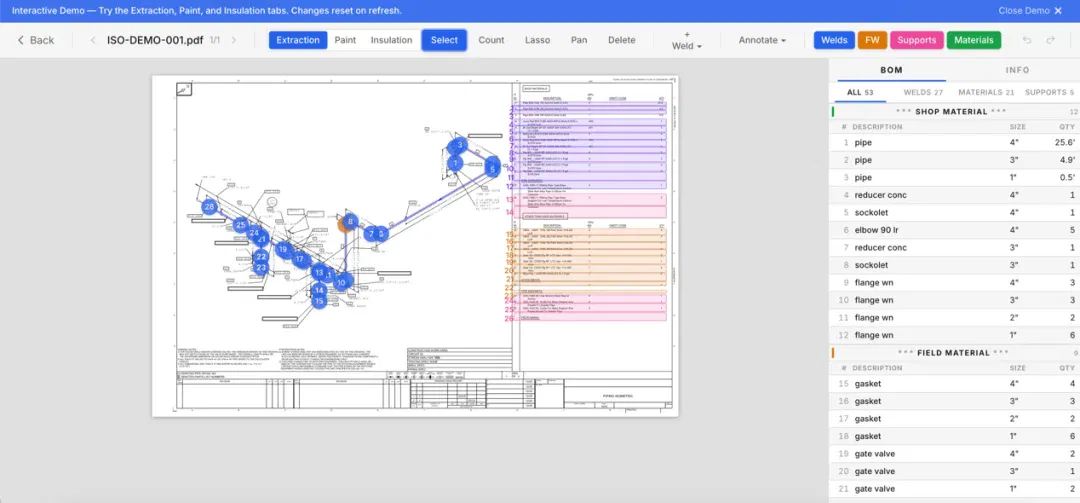Toggle the FW layer button
Image resolution: width=1080 pixels, height=503 pixels.
(x=872, y=40)
